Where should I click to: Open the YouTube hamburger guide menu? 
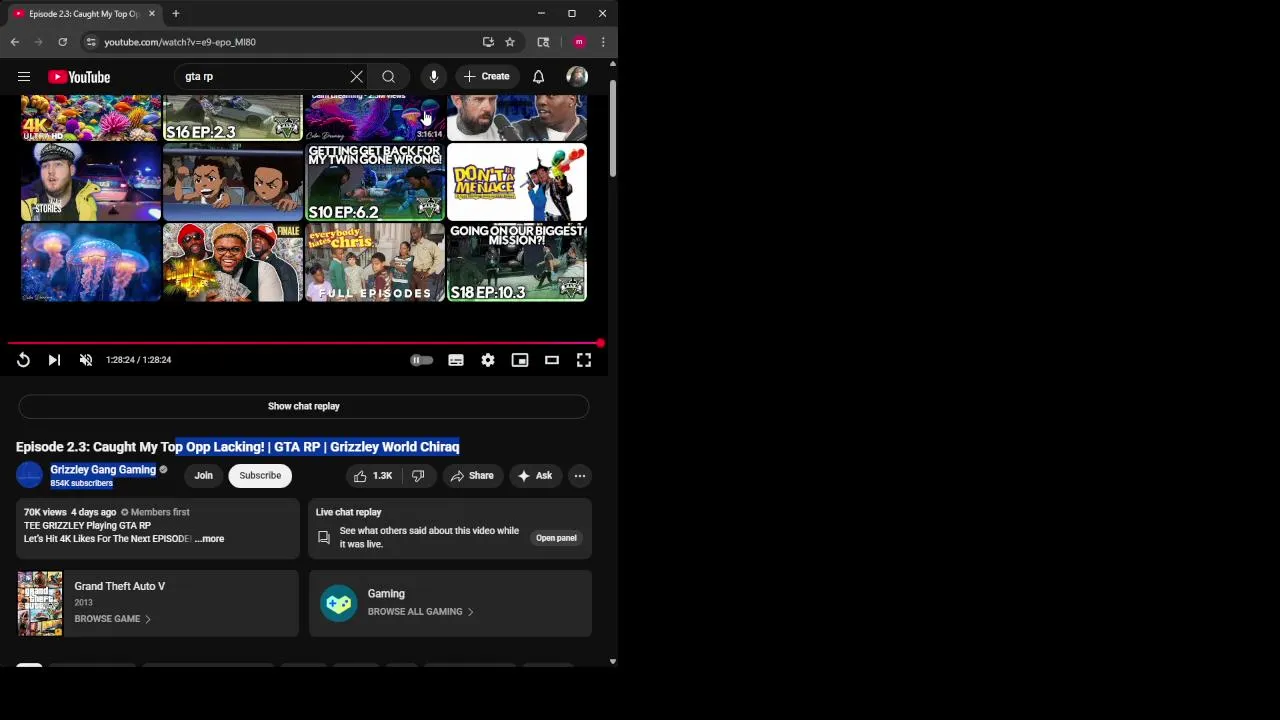(24, 77)
